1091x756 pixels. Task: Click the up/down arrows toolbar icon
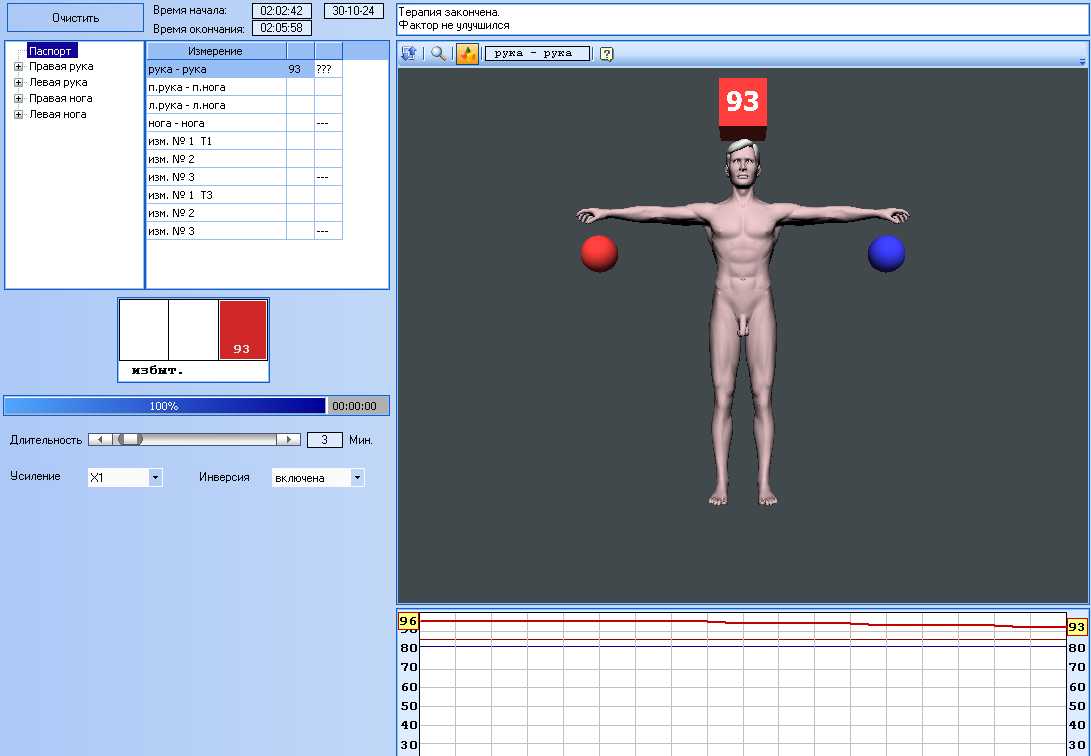click(409, 54)
